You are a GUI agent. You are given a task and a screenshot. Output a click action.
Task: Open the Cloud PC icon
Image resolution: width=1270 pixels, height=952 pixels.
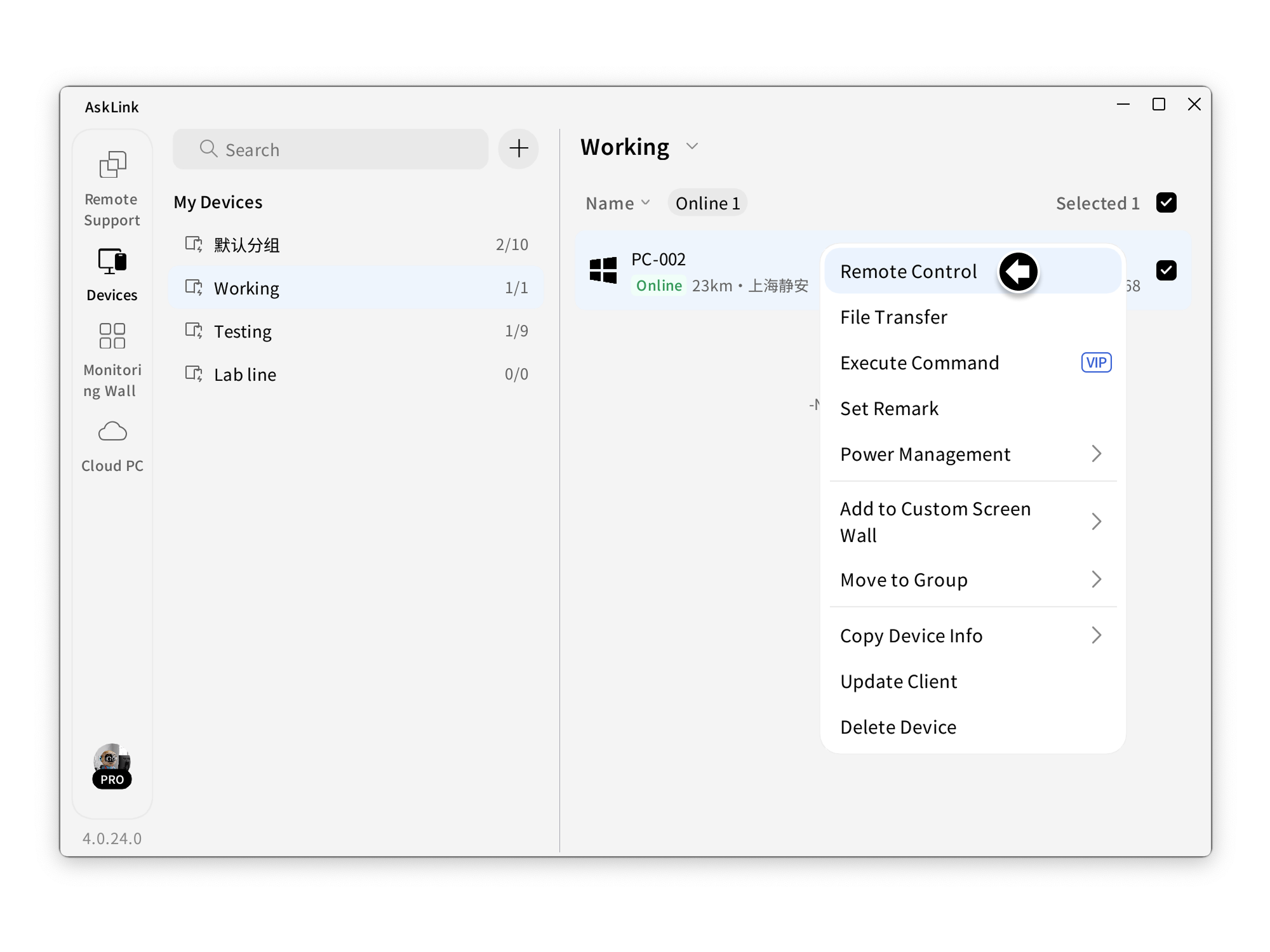click(112, 432)
